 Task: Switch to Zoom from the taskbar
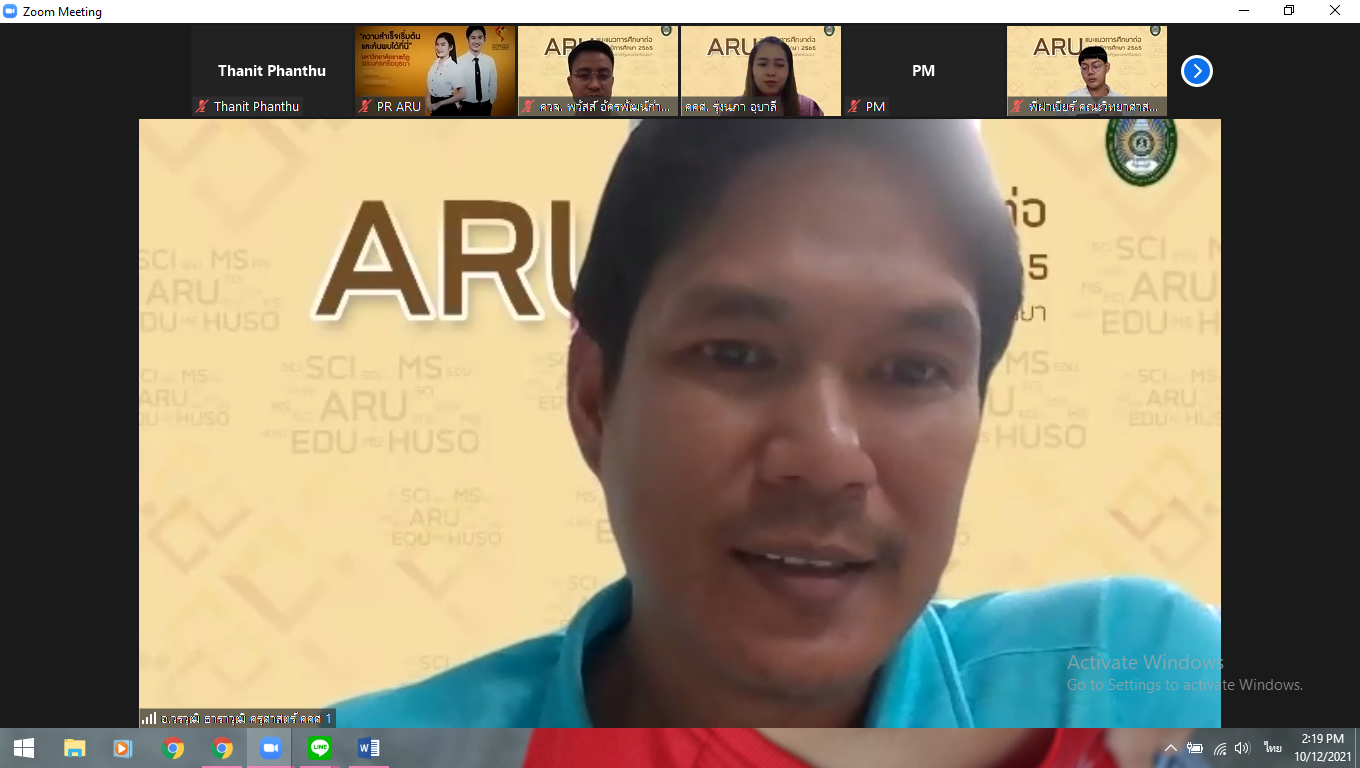pyautogui.click(x=270, y=748)
